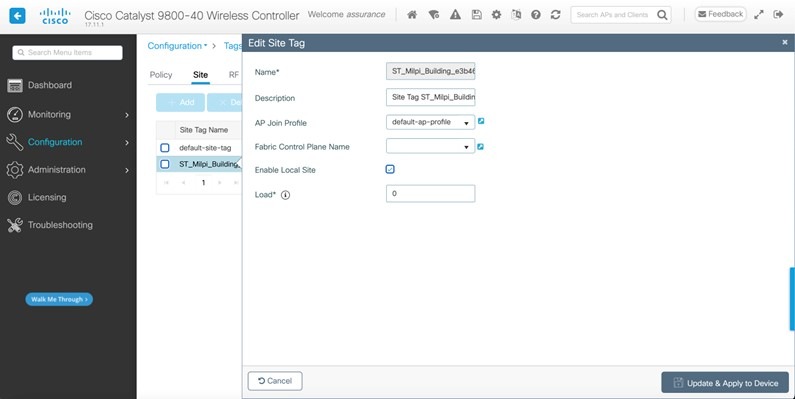The image size is (795, 399).
Task: Click the page 1 pagination number
Action: (203, 183)
